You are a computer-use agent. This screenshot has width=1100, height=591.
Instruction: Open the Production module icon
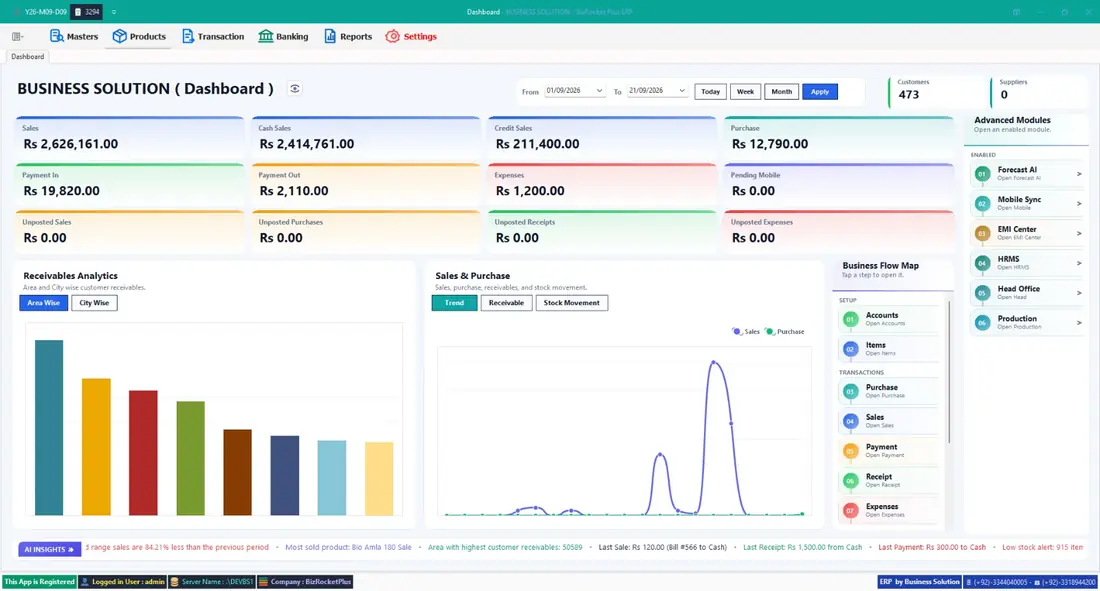click(x=982, y=323)
